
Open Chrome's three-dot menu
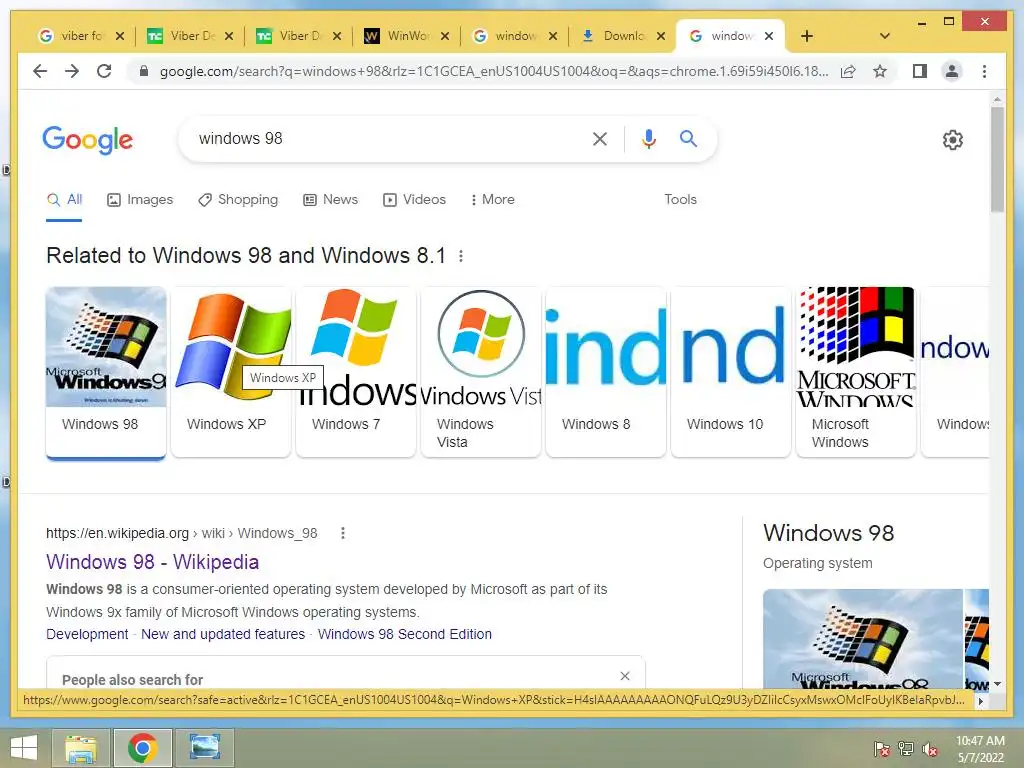click(984, 71)
